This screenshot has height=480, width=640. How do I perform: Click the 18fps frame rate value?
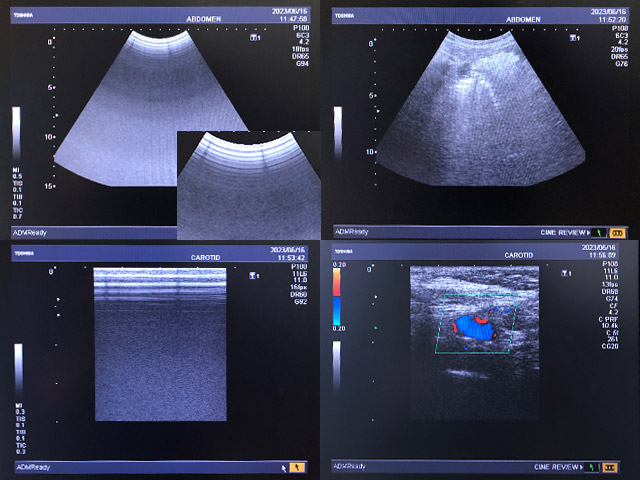point(300,49)
